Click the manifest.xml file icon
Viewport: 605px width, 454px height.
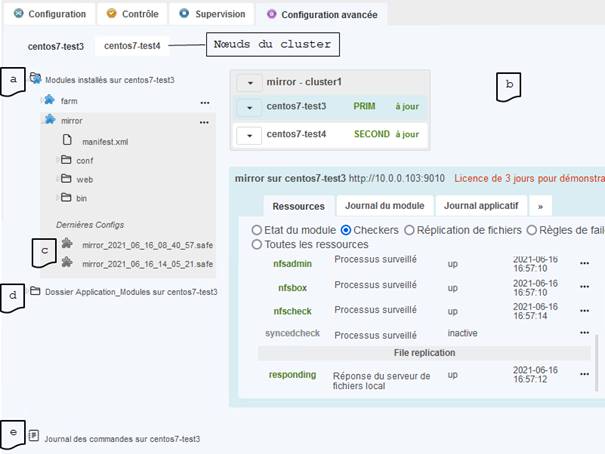click(x=67, y=142)
